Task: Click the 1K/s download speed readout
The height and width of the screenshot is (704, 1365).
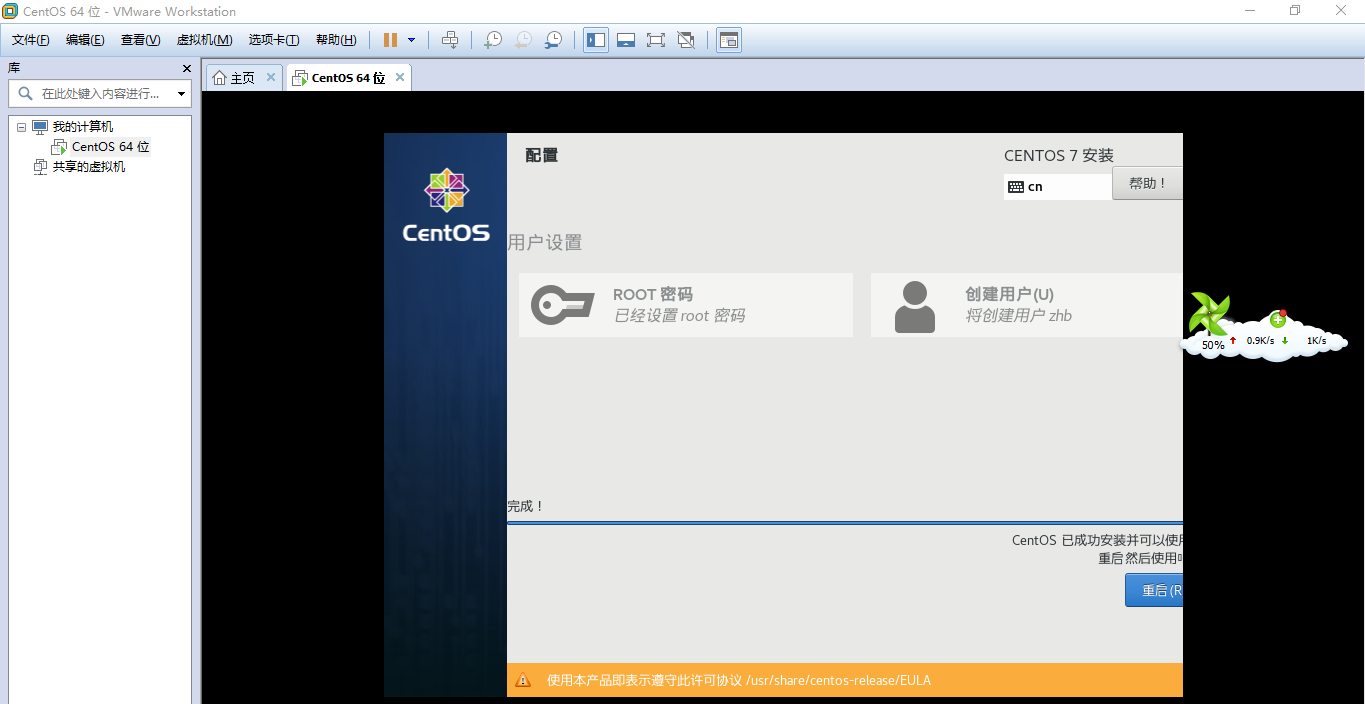Action: point(1316,341)
